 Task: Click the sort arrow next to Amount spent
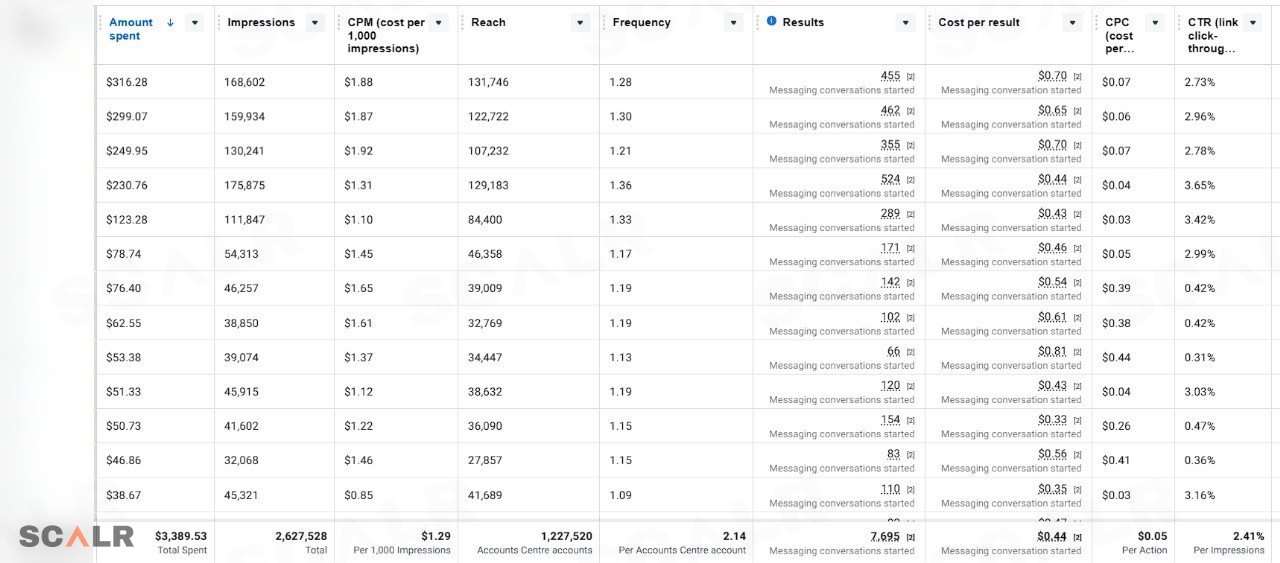point(170,22)
